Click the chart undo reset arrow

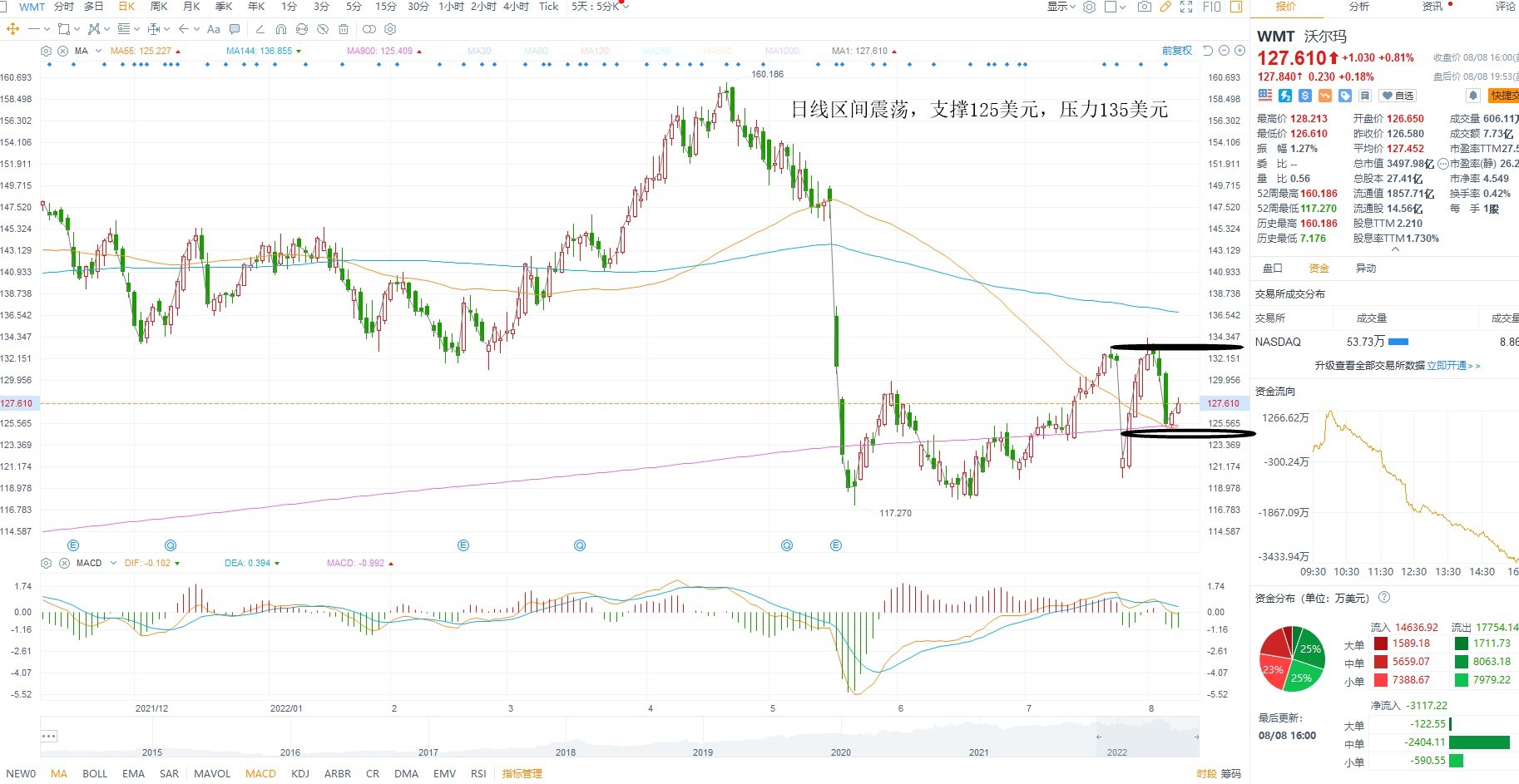click(x=1208, y=51)
